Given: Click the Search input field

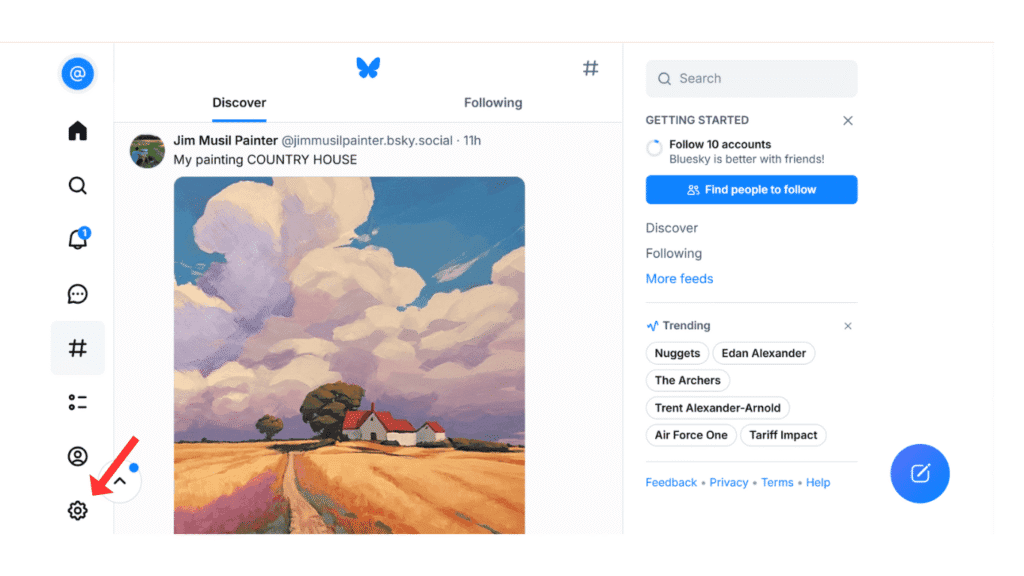Looking at the screenshot, I should tap(760, 79).
